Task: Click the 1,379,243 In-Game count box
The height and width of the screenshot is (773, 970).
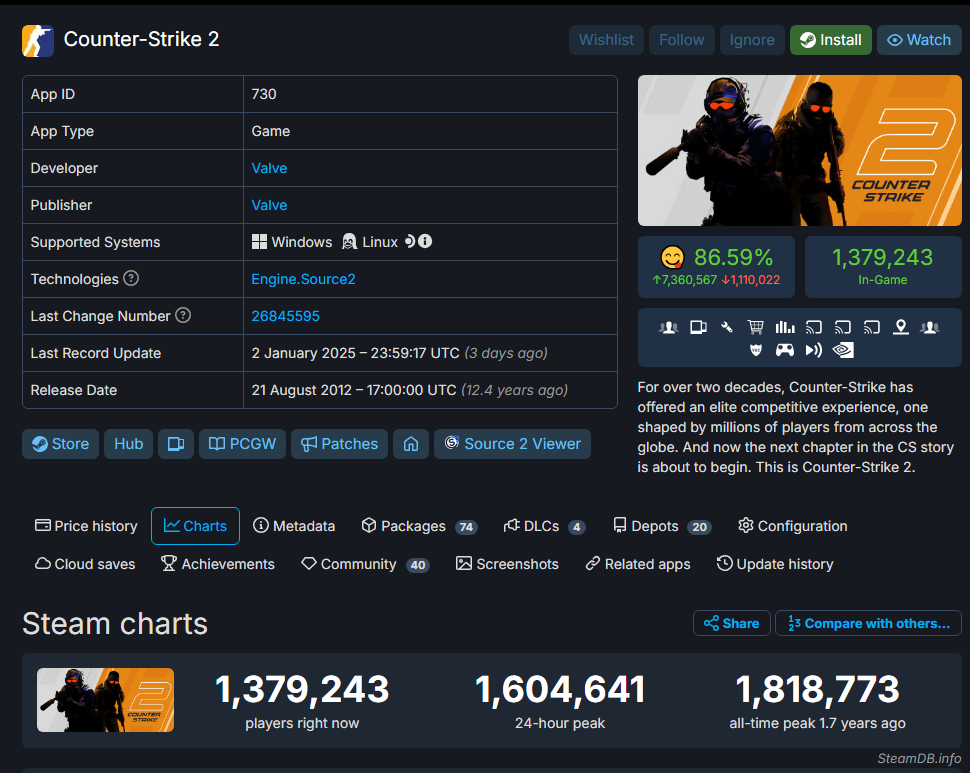Action: pos(883,267)
